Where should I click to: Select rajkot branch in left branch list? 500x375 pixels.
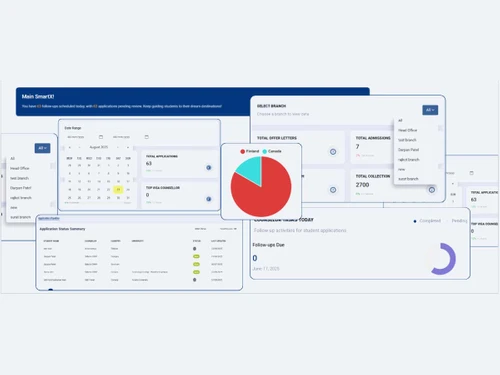(21, 198)
